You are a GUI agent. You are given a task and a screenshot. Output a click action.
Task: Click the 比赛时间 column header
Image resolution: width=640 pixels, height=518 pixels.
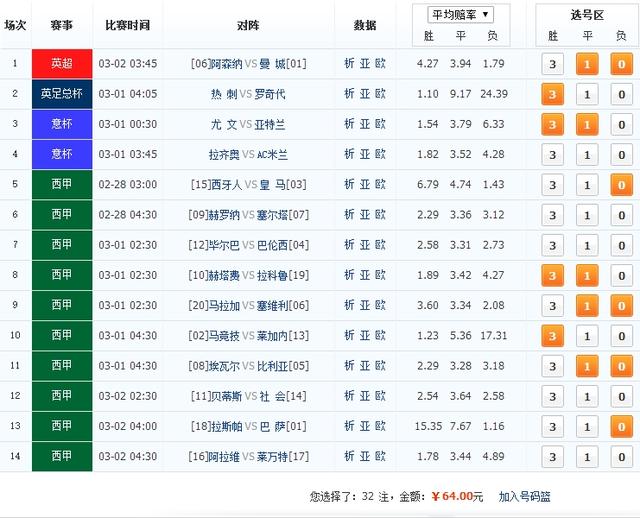point(127,25)
